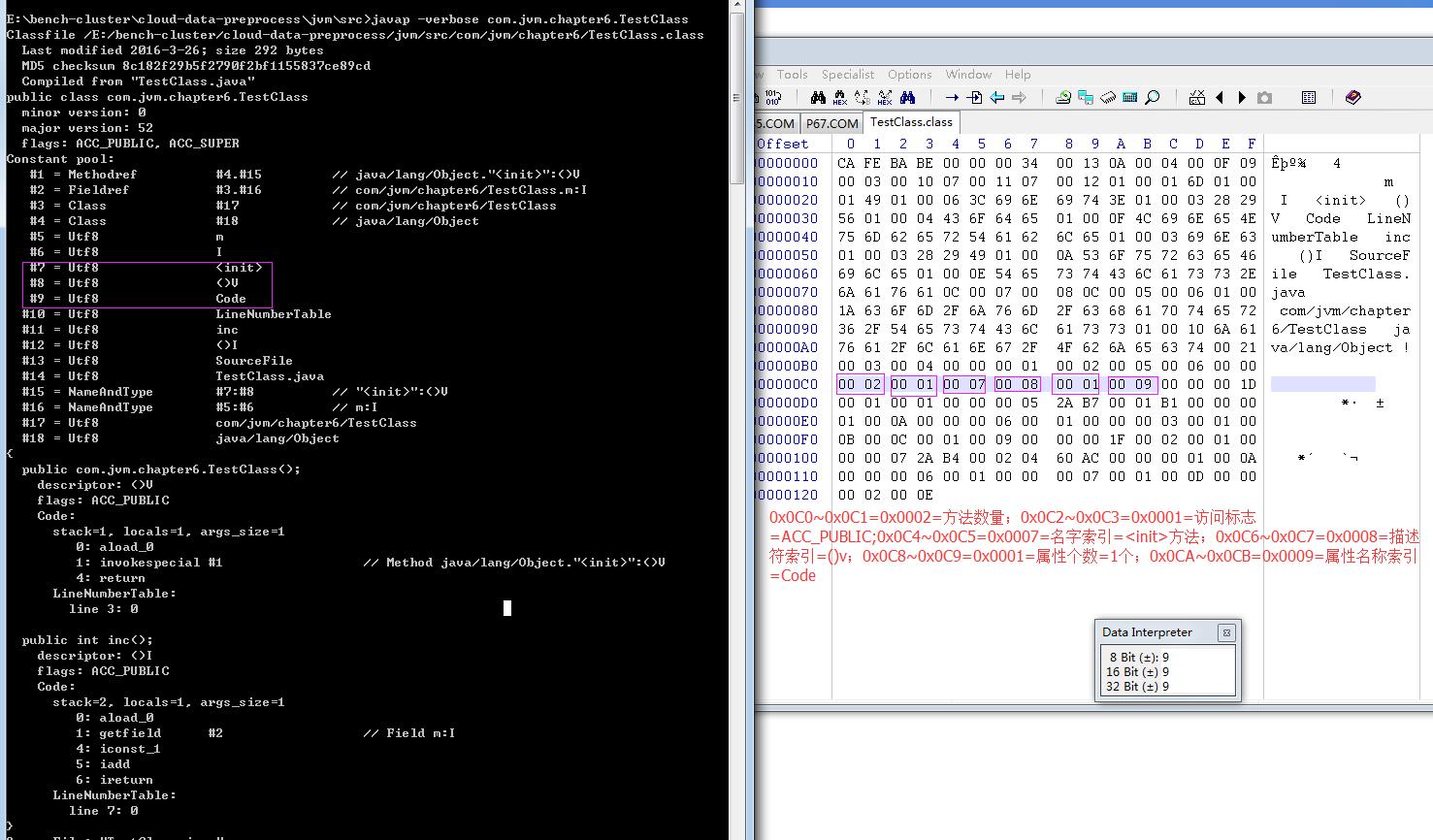Screen dimensions: 1433x840
Task: Click '#7 = Utf8 <init>' constant line
Action: (x=146, y=268)
